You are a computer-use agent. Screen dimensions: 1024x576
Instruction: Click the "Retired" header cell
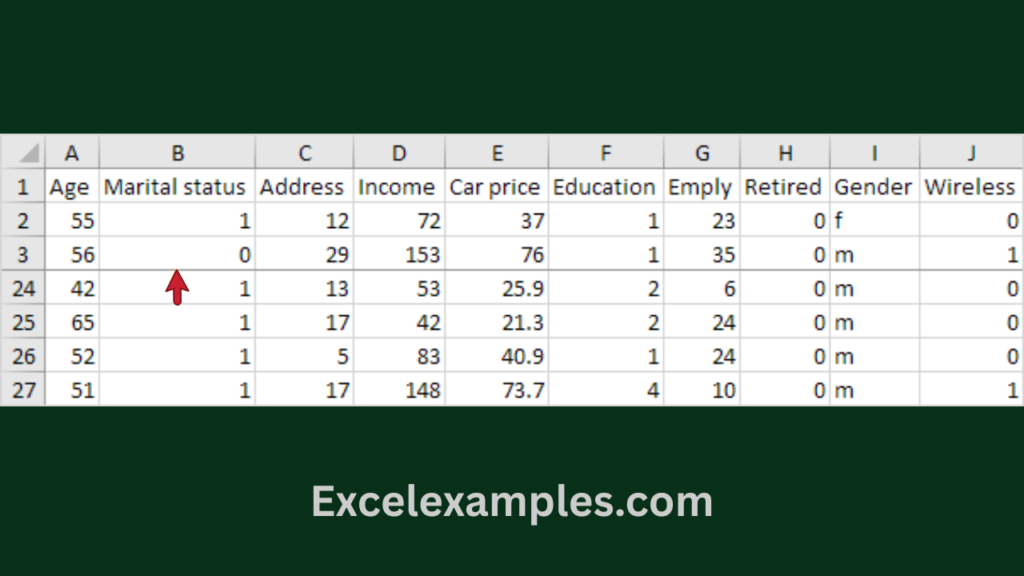point(783,187)
